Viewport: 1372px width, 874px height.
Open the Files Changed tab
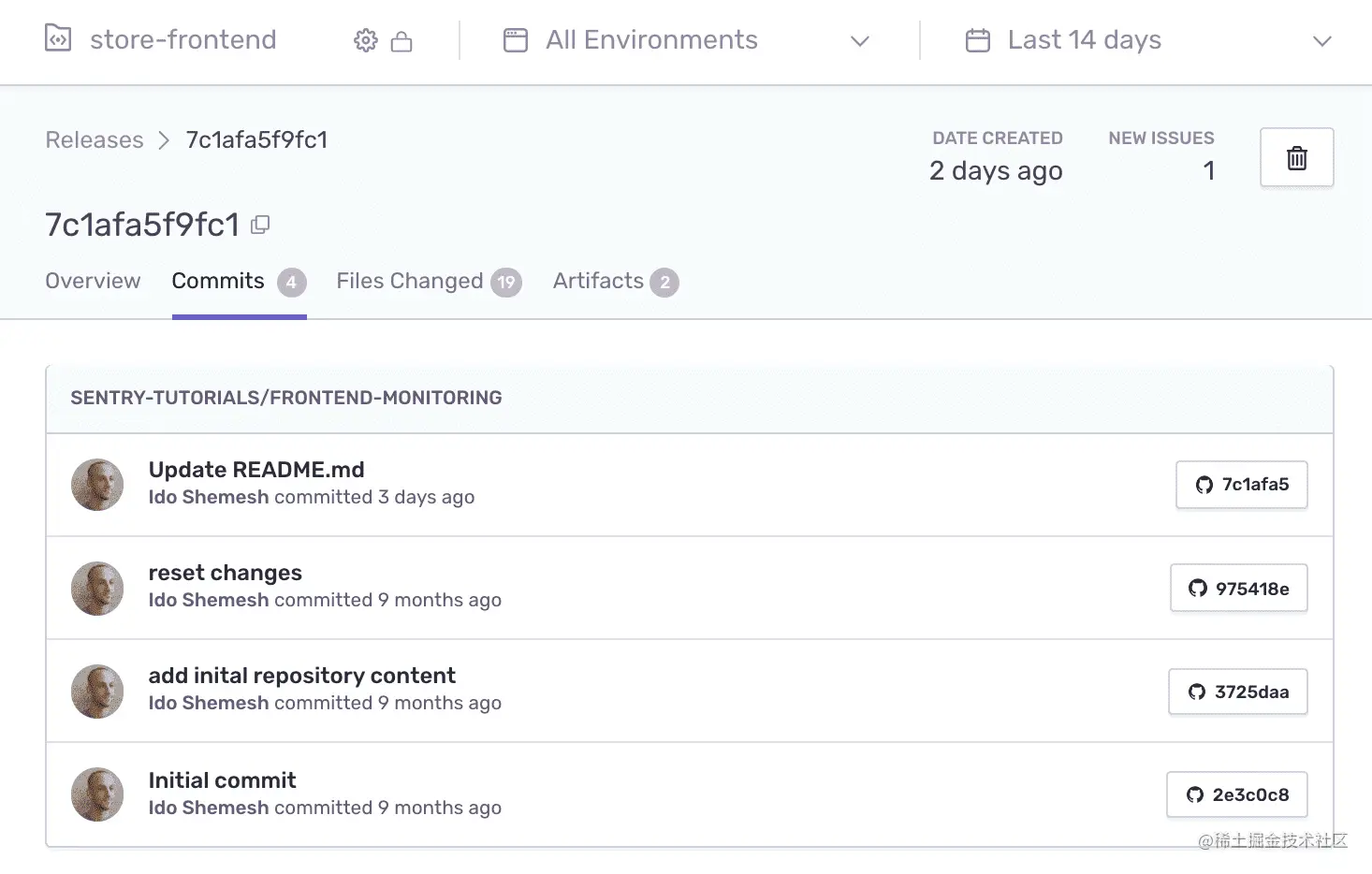pyautogui.click(x=409, y=281)
